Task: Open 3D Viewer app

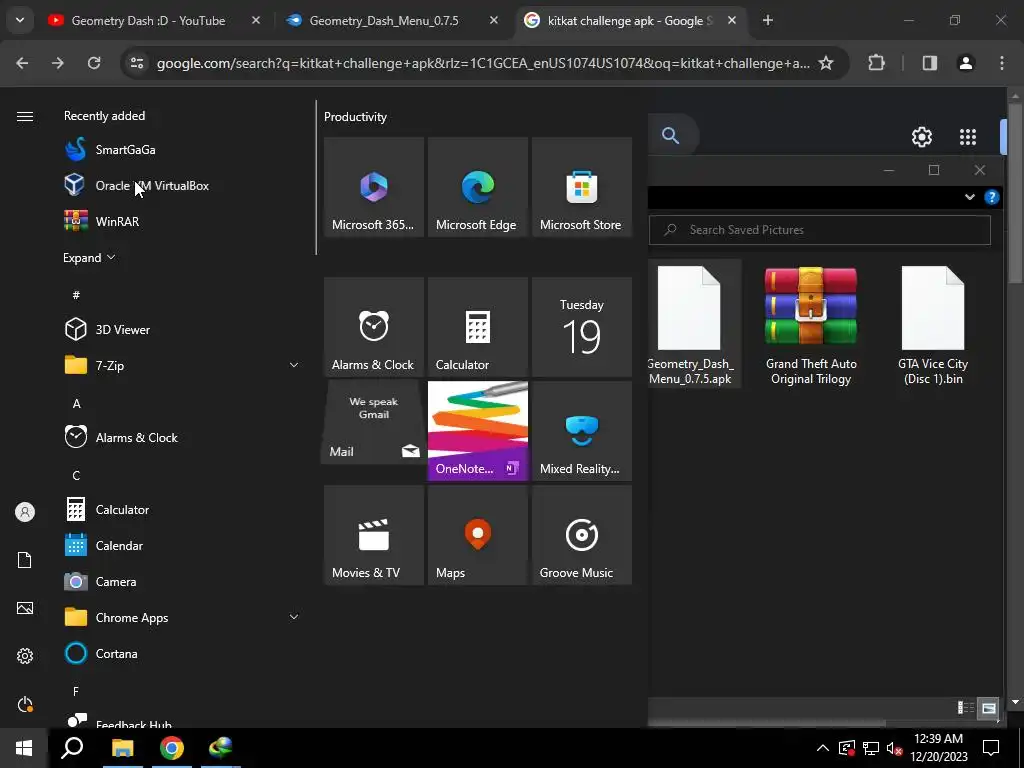Action: click(182, 330)
